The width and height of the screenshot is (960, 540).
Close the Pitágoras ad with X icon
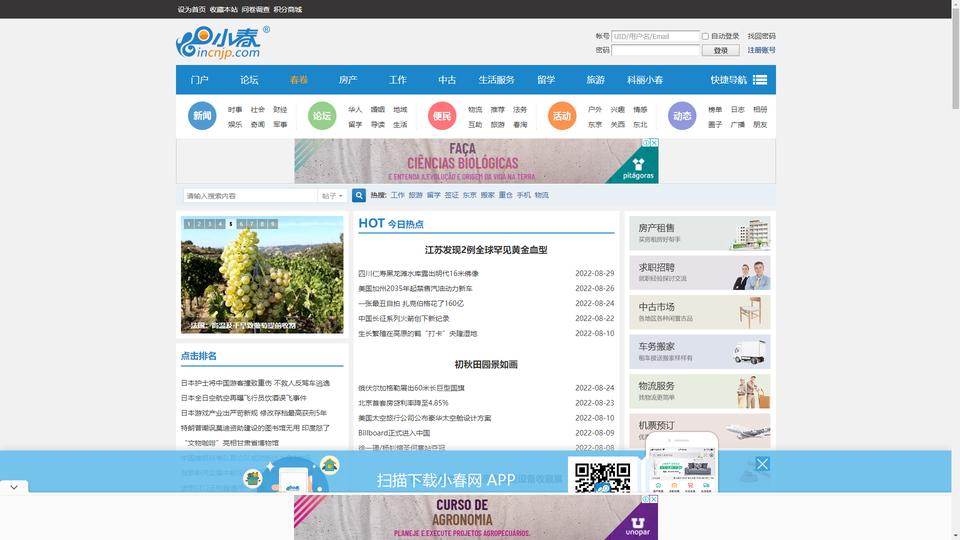(x=654, y=143)
